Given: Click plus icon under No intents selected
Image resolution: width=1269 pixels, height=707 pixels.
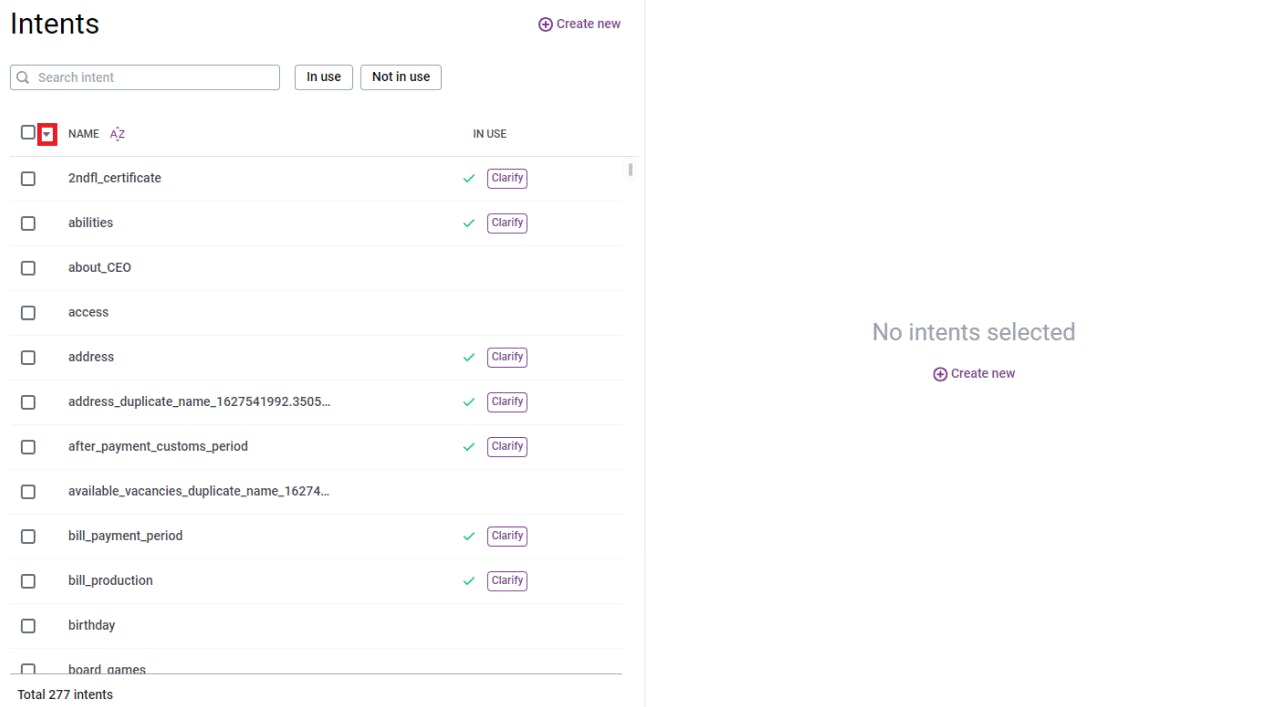Looking at the screenshot, I should [940, 374].
